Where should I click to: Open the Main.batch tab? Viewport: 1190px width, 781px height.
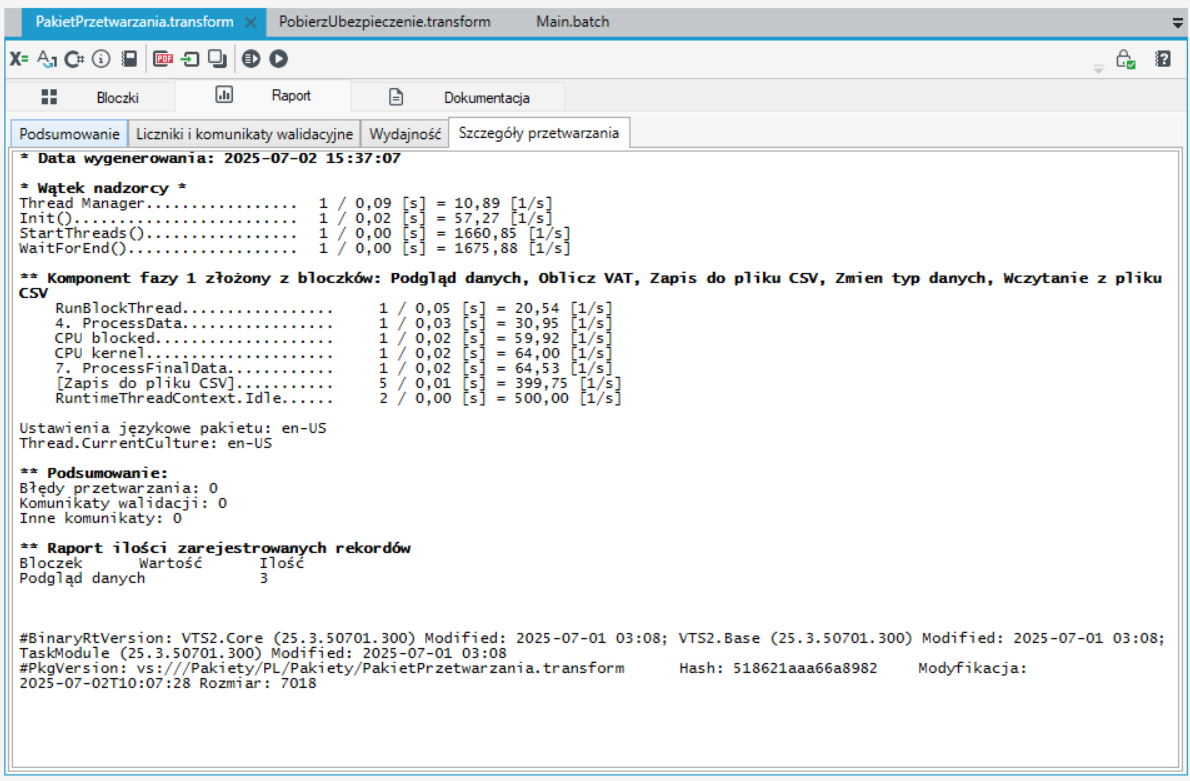[573, 22]
